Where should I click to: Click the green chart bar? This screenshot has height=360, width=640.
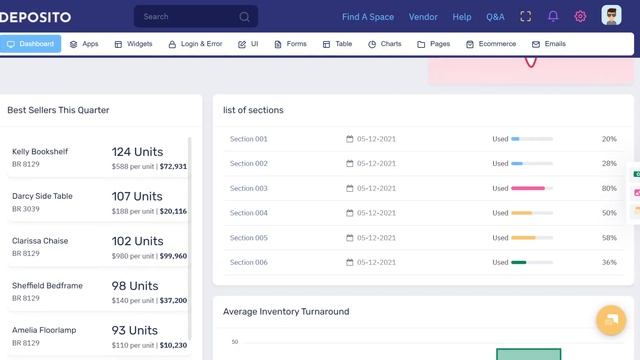[529, 354]
